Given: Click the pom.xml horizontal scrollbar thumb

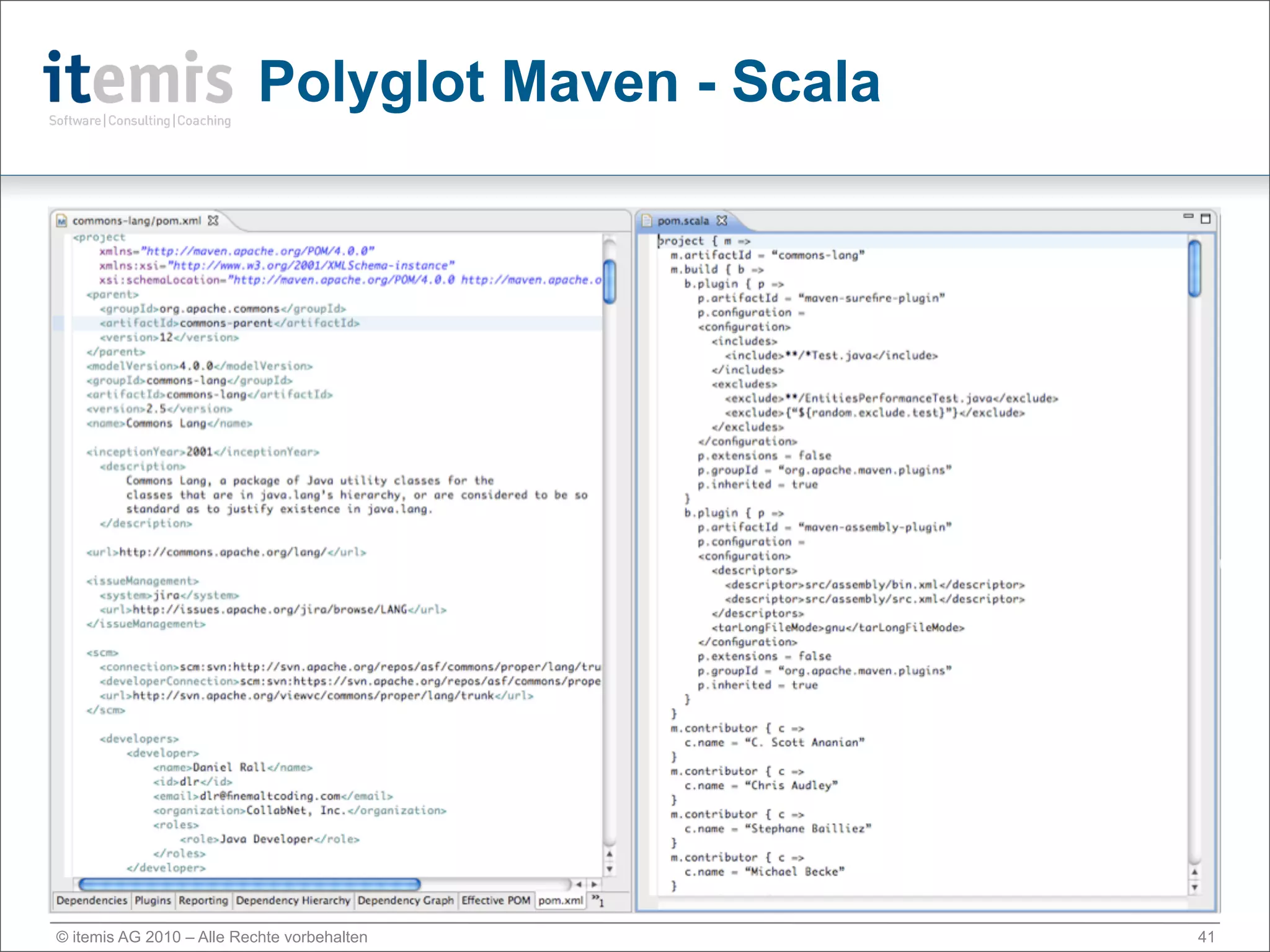Looking at the screenshot, I should pos(249,884).
